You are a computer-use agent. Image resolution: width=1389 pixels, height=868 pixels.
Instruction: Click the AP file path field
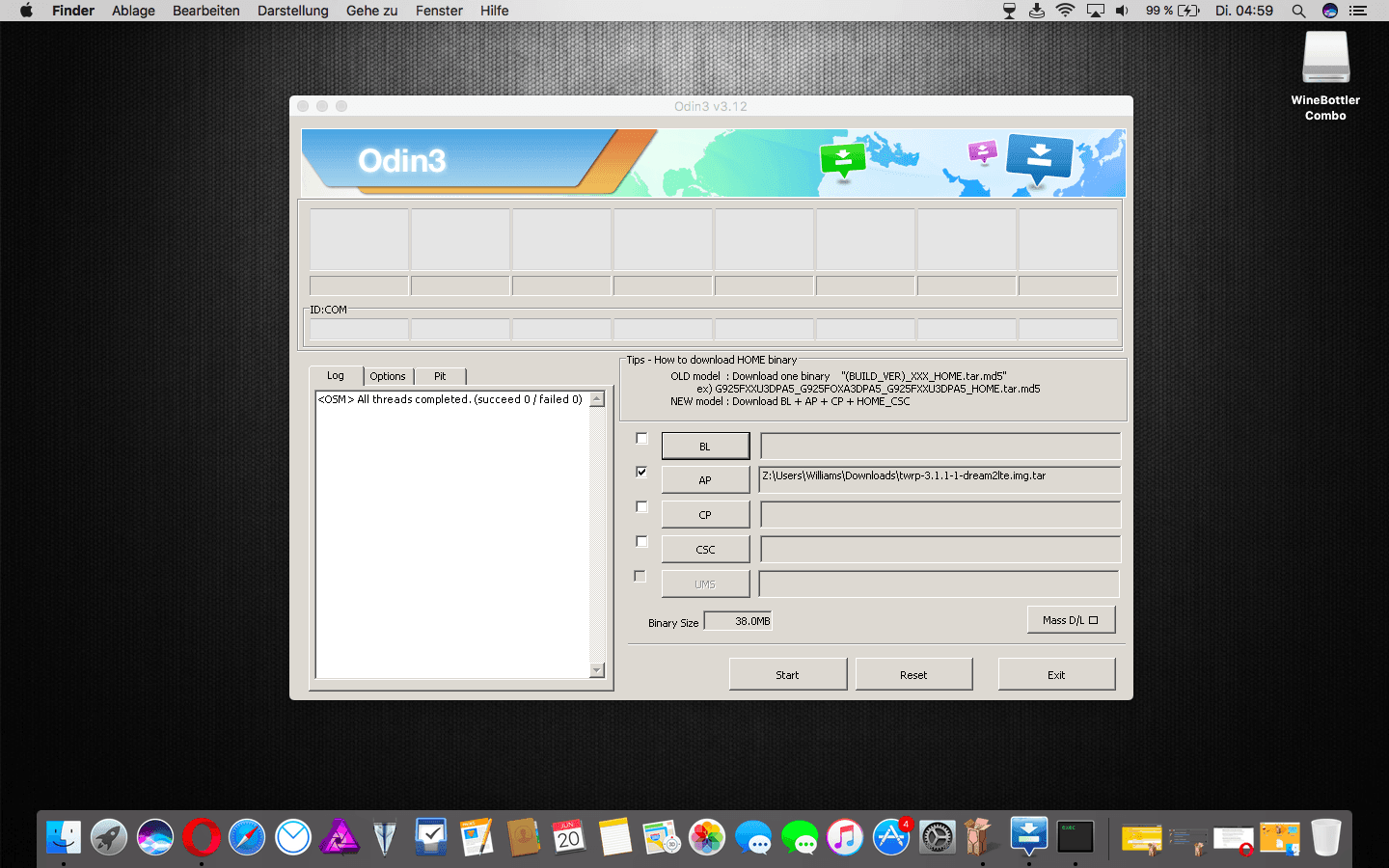click(940, 479)
